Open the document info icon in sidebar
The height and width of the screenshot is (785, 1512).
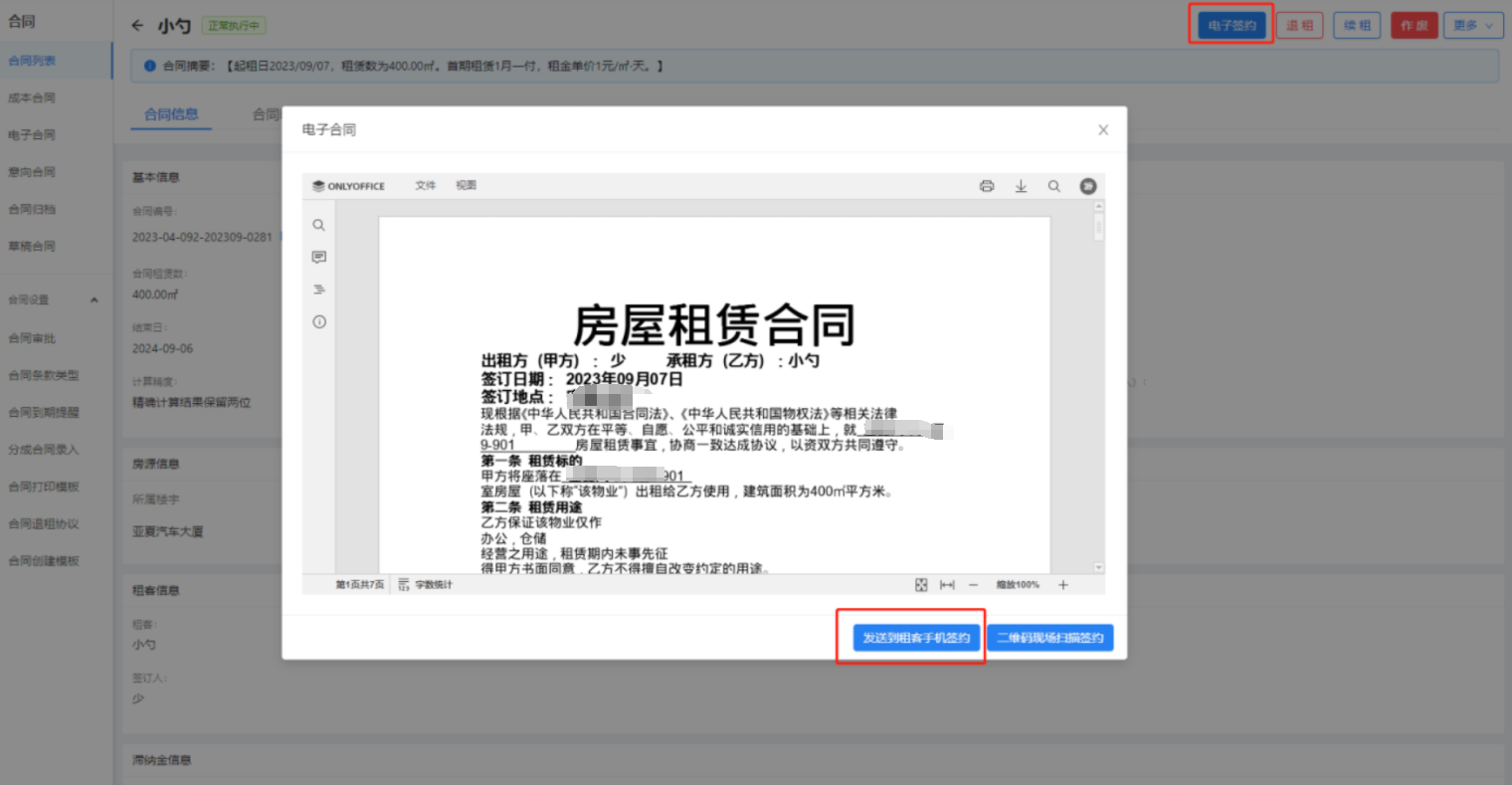[x=319, y=322]
